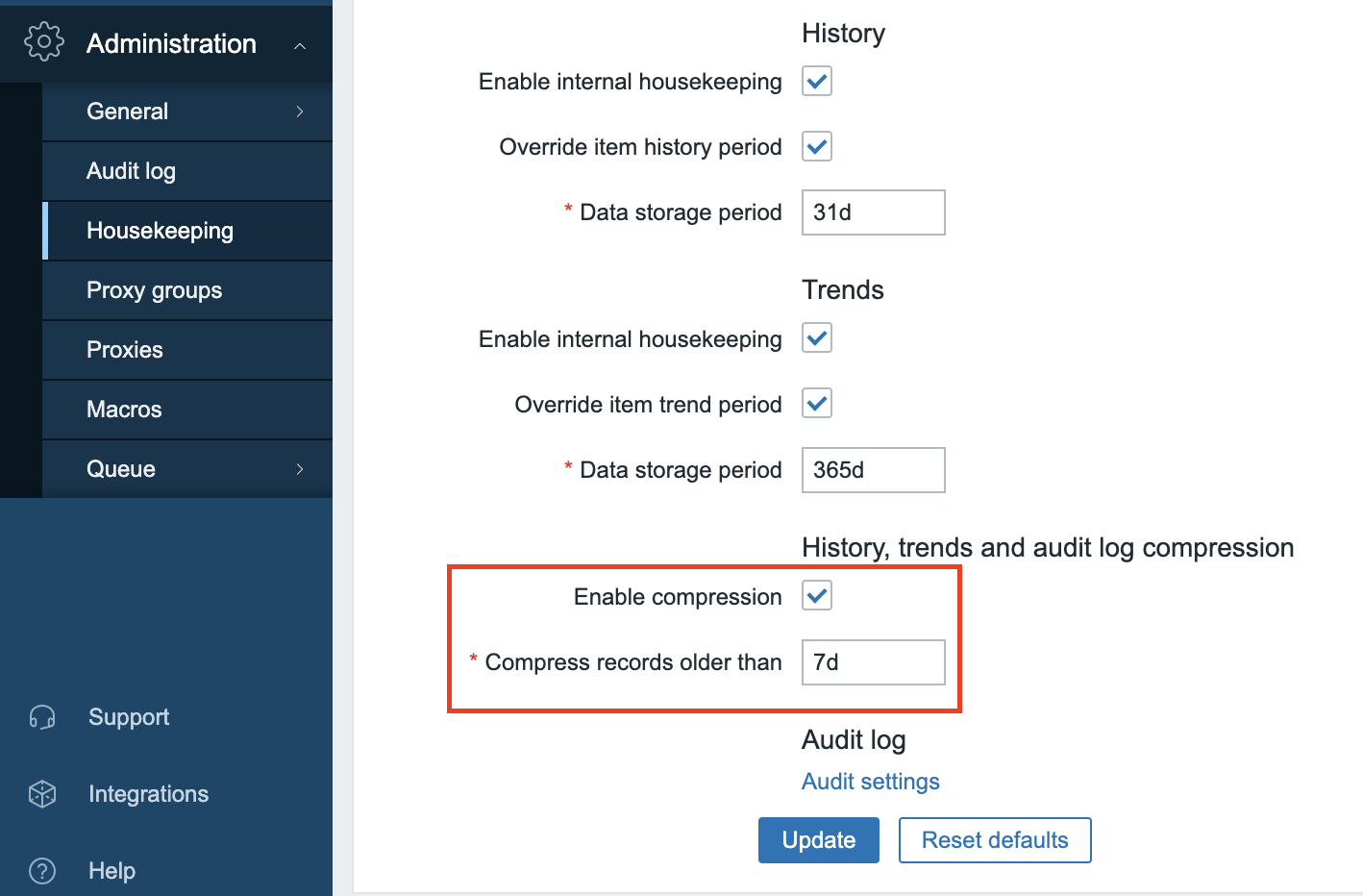Expand the General submenu
1363x896 pixels.
pos(299,112)
